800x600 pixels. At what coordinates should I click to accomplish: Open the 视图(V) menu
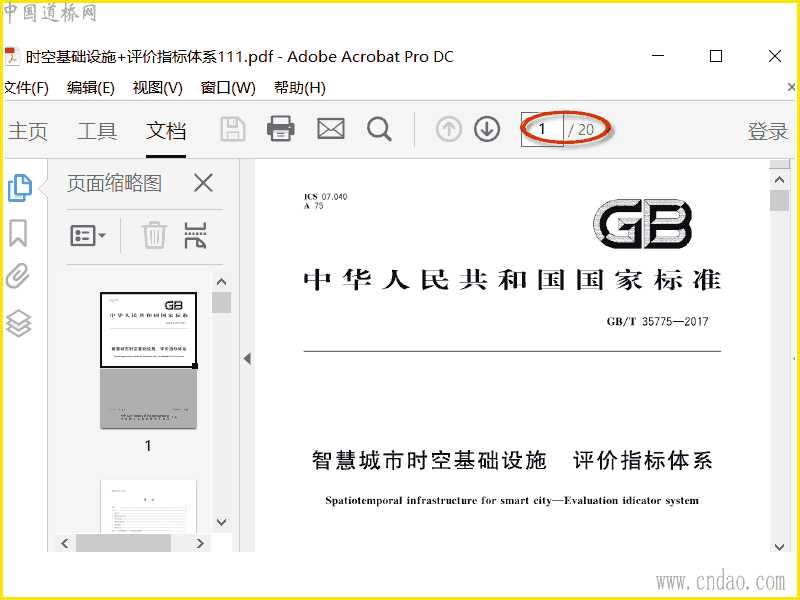click(x=157, y=88)
